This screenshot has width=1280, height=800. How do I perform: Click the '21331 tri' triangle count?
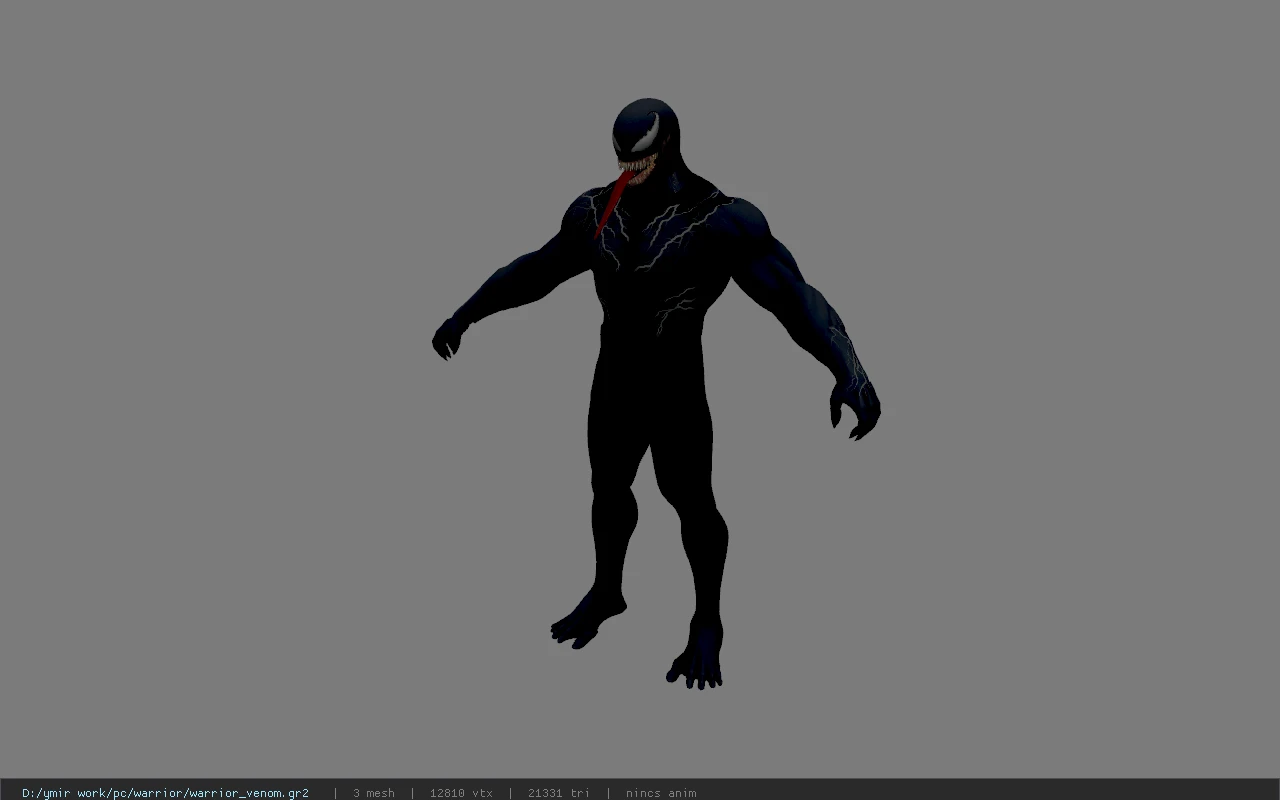pyautogui.click(x=559, y=793)
